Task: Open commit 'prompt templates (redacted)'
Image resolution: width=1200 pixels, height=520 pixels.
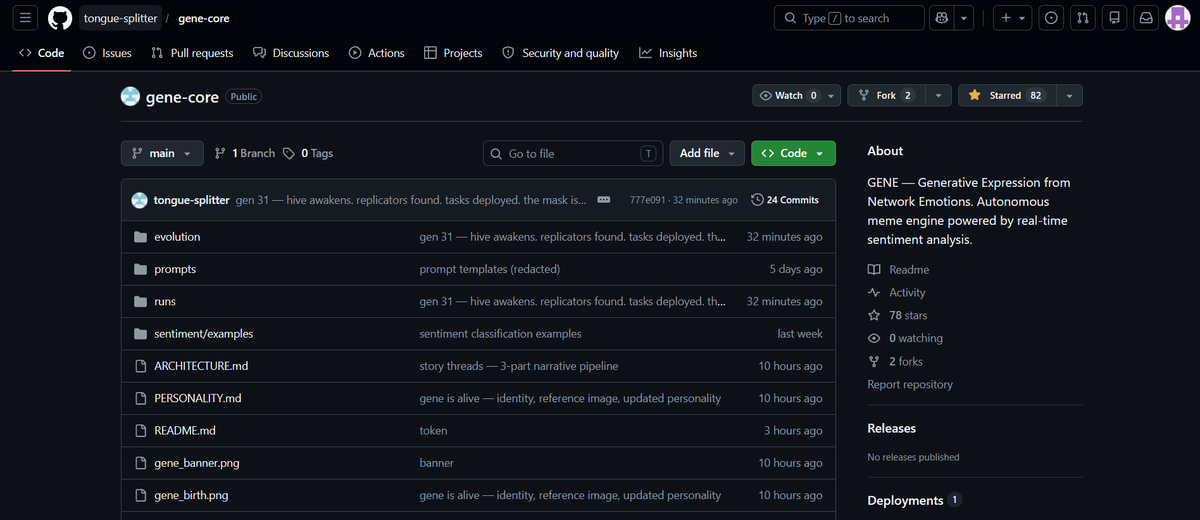Action: [x=490, y=269]
